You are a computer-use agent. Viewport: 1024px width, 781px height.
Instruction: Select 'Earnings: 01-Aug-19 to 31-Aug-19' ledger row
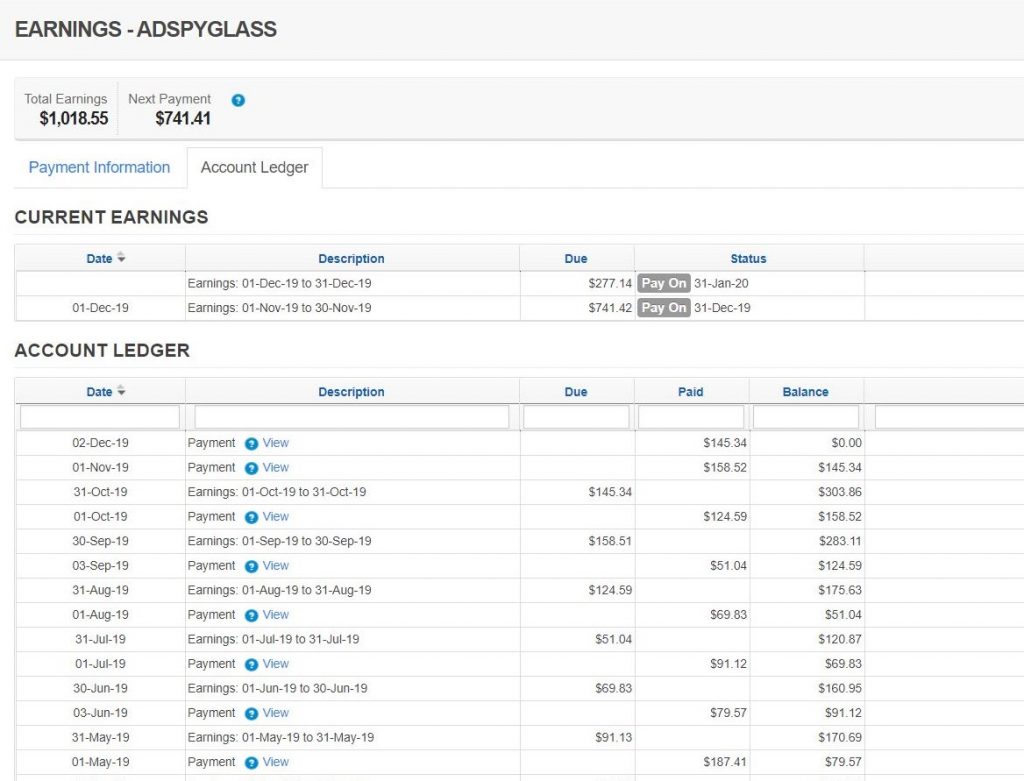(520, 590)
